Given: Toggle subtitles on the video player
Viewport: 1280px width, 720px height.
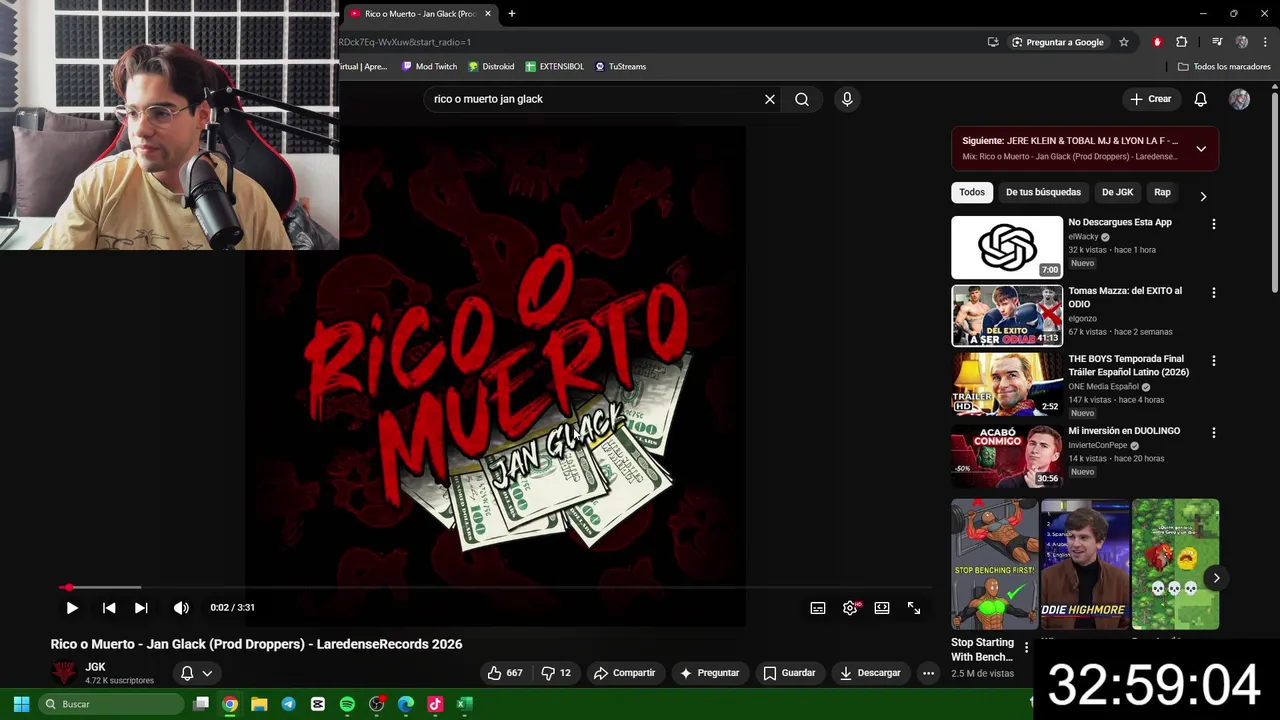Looking at the screenshot, I should click(x=818, y=608).
